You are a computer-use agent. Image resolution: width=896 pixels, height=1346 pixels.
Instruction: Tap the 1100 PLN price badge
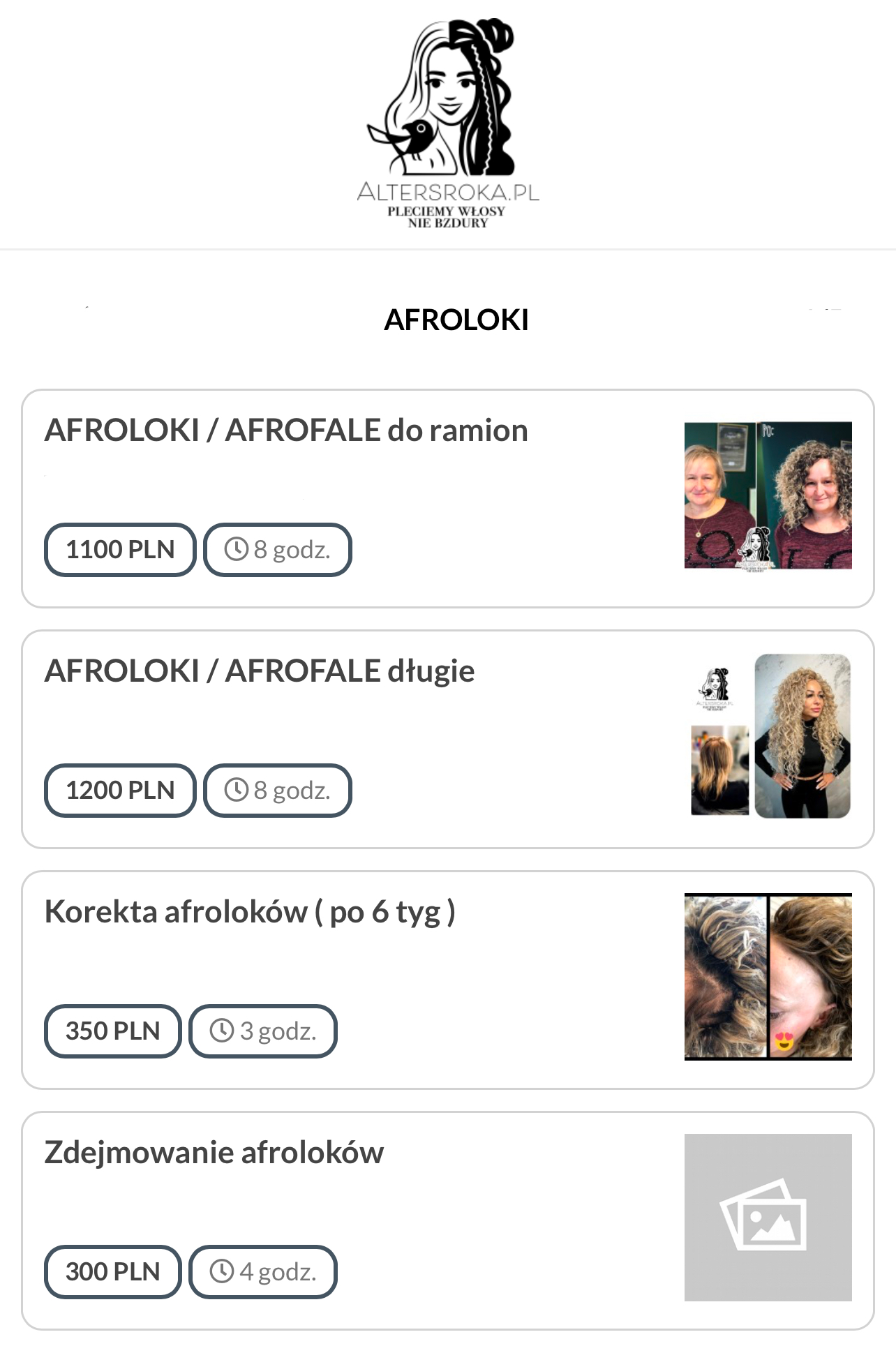[x=120, y=550]
